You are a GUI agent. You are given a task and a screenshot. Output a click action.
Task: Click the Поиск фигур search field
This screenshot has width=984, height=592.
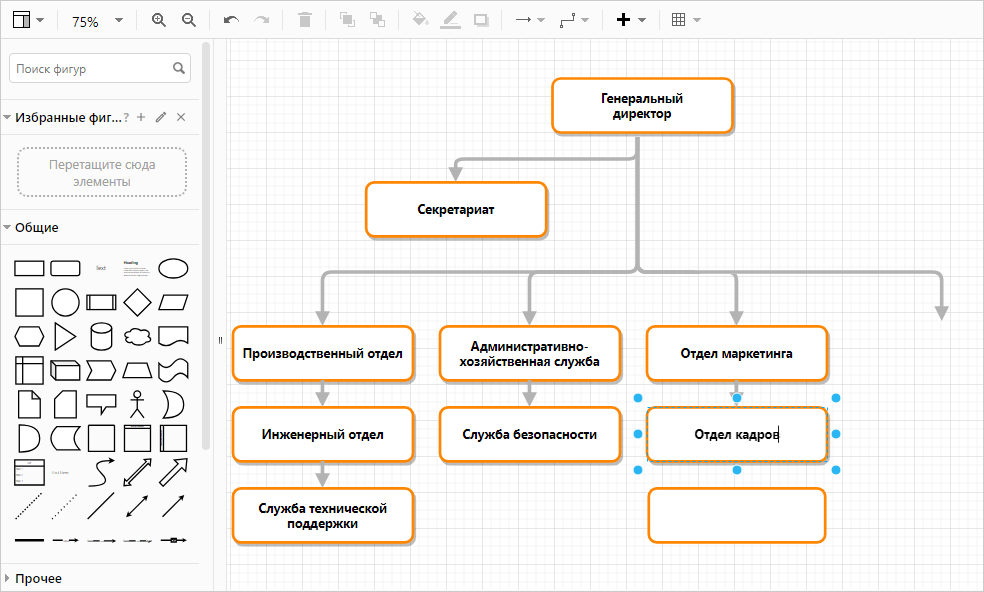[x=100, y=68]
